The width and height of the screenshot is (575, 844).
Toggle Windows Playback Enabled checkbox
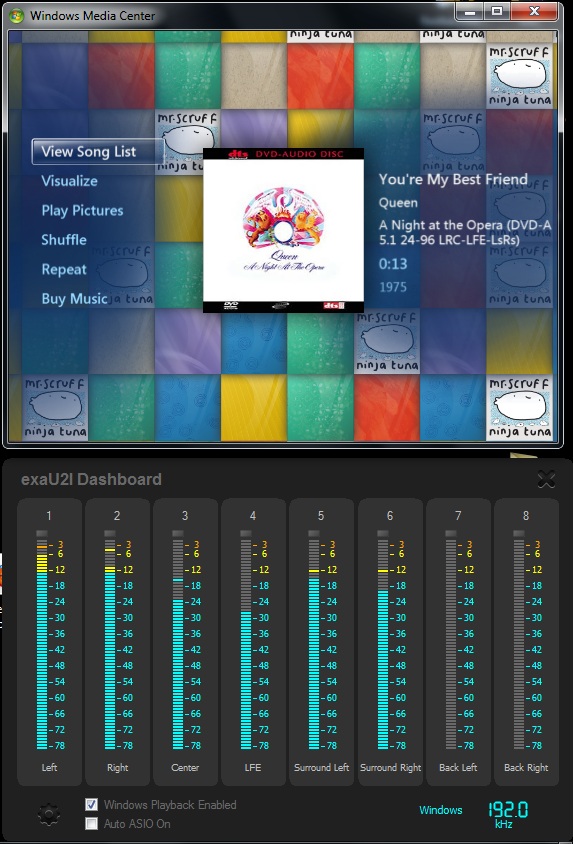(92, 804)
